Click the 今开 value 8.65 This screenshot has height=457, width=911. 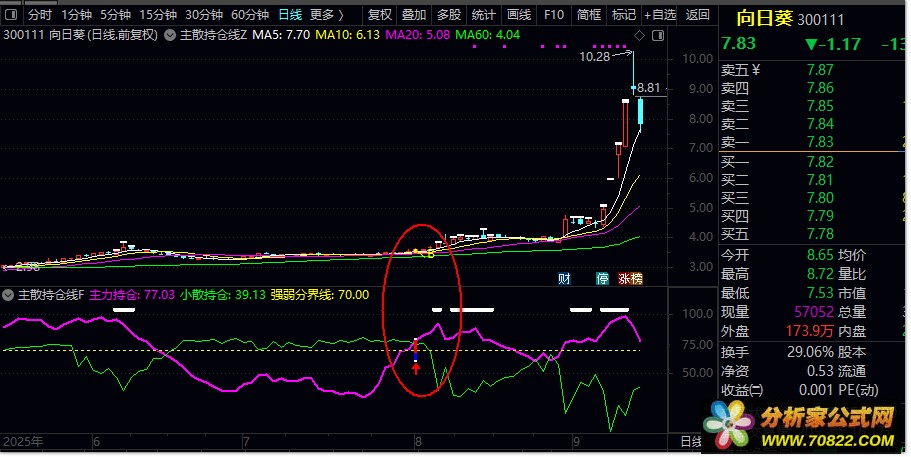[820, 255]
